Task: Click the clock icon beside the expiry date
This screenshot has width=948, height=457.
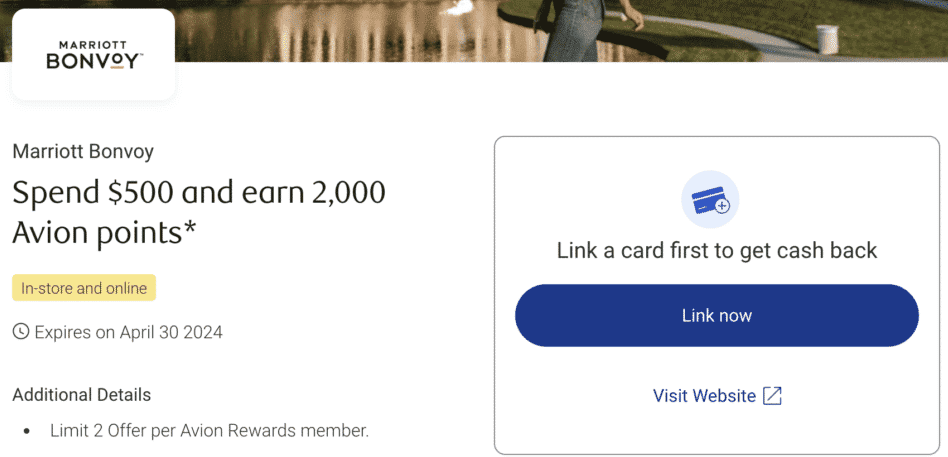Action: point(20,332)
